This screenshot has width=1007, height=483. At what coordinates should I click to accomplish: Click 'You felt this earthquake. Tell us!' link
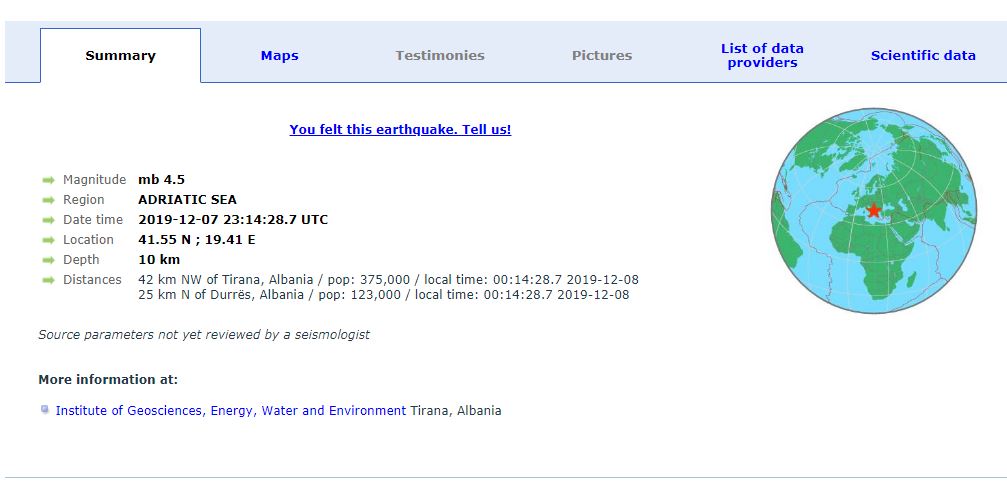click(400, 130)
